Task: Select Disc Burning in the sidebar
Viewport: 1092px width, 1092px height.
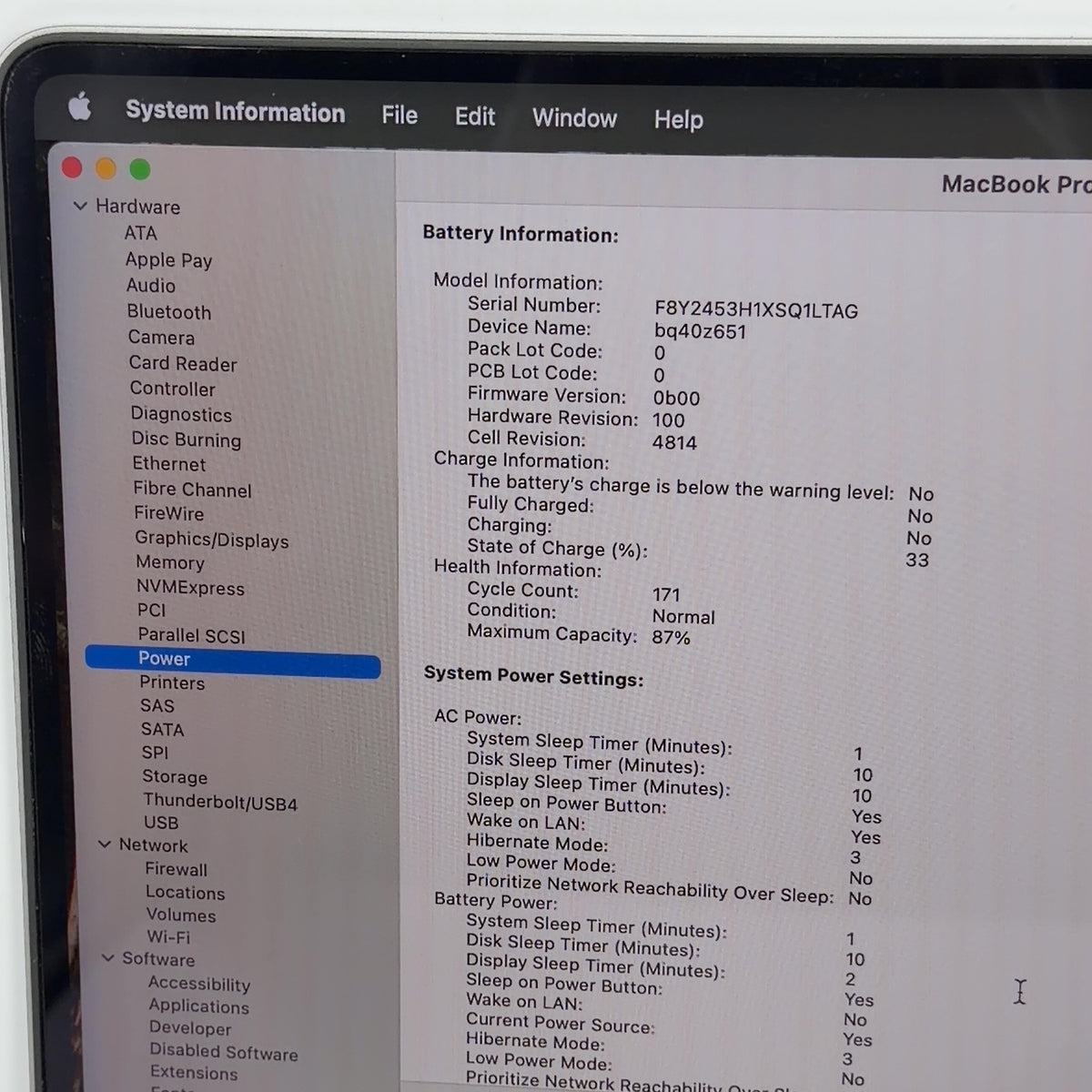Action: pos(186,440)
